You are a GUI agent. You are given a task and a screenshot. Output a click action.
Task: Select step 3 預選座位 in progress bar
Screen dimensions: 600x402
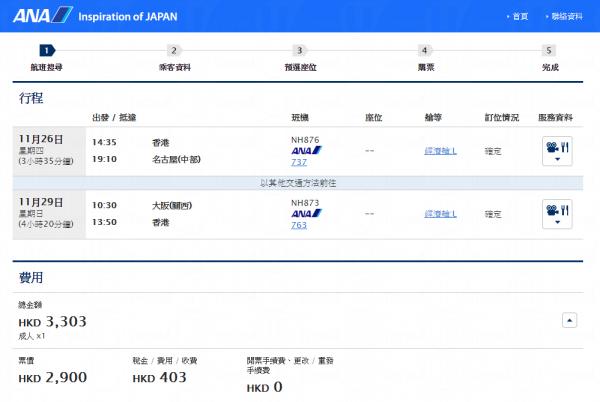[x=300, y=58]
